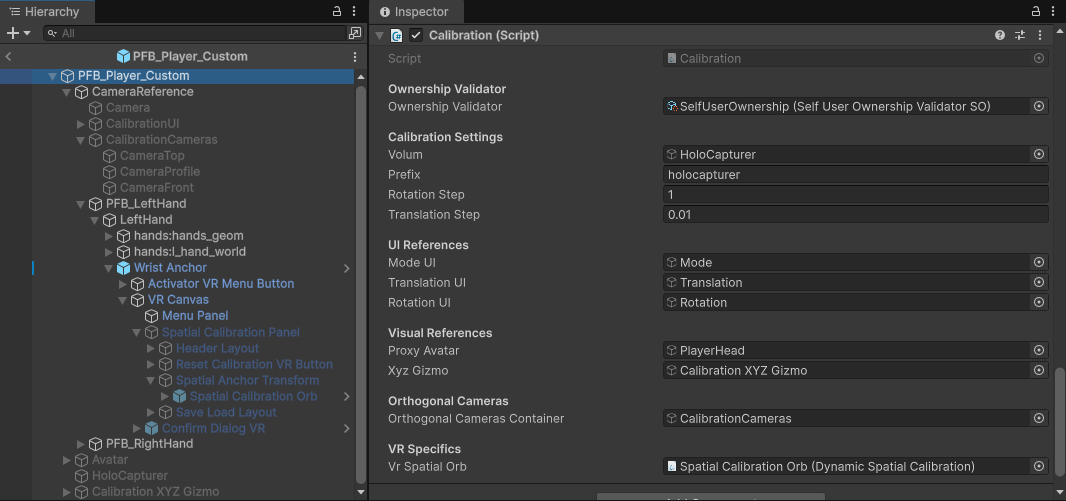
Task: Select the HoloCapturer object in hierarchy
Action: [130, 476]
